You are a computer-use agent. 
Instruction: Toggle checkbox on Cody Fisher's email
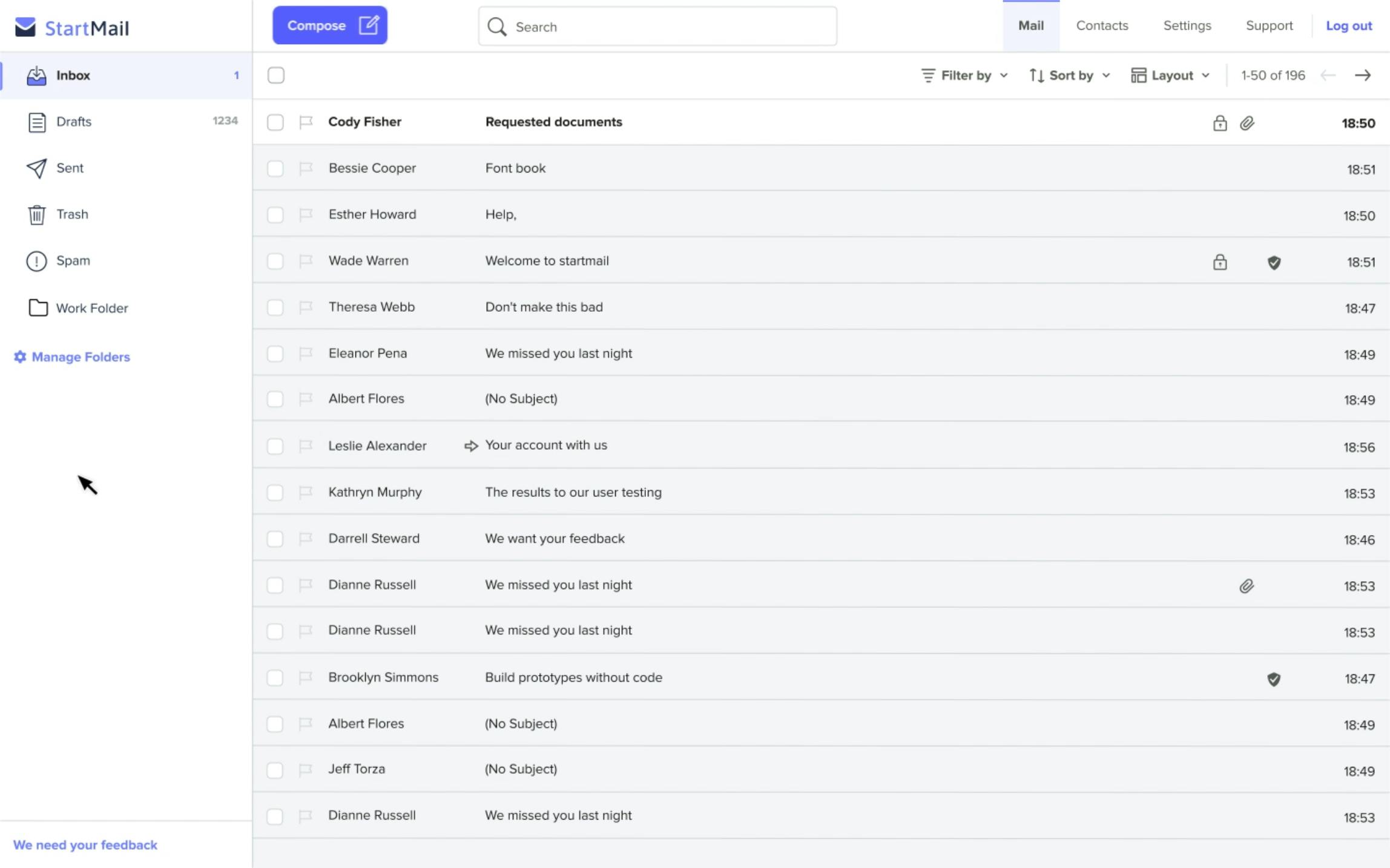pyautogui.click(x=275, y=122)
